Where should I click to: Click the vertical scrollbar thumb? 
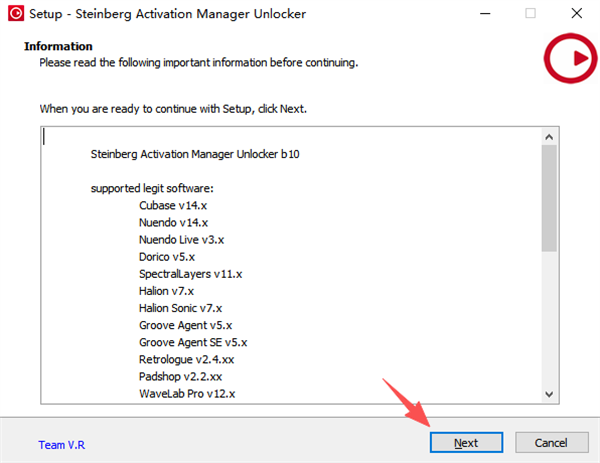549,200
